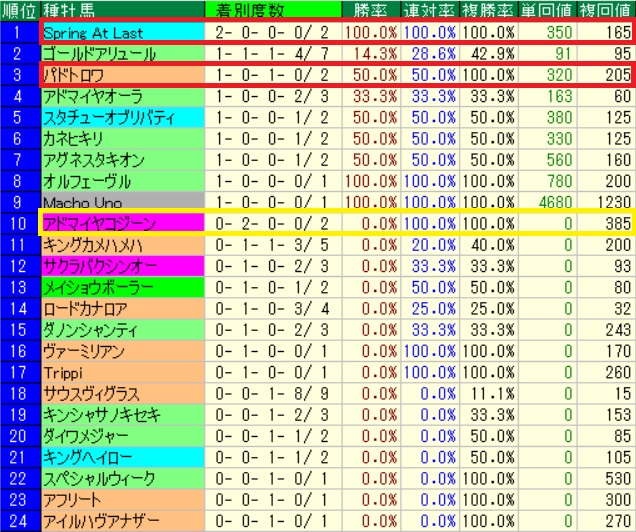Click the 243 place return value
636x532 pixels.
tap(619, 330)
